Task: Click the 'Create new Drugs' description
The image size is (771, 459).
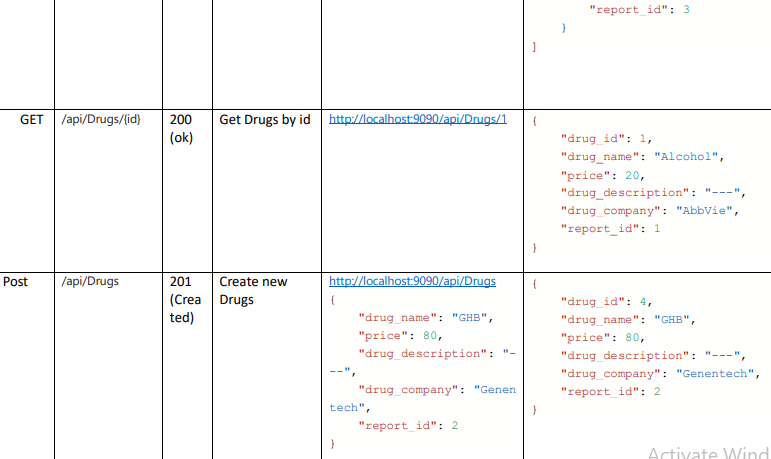Action: (253, 291)
